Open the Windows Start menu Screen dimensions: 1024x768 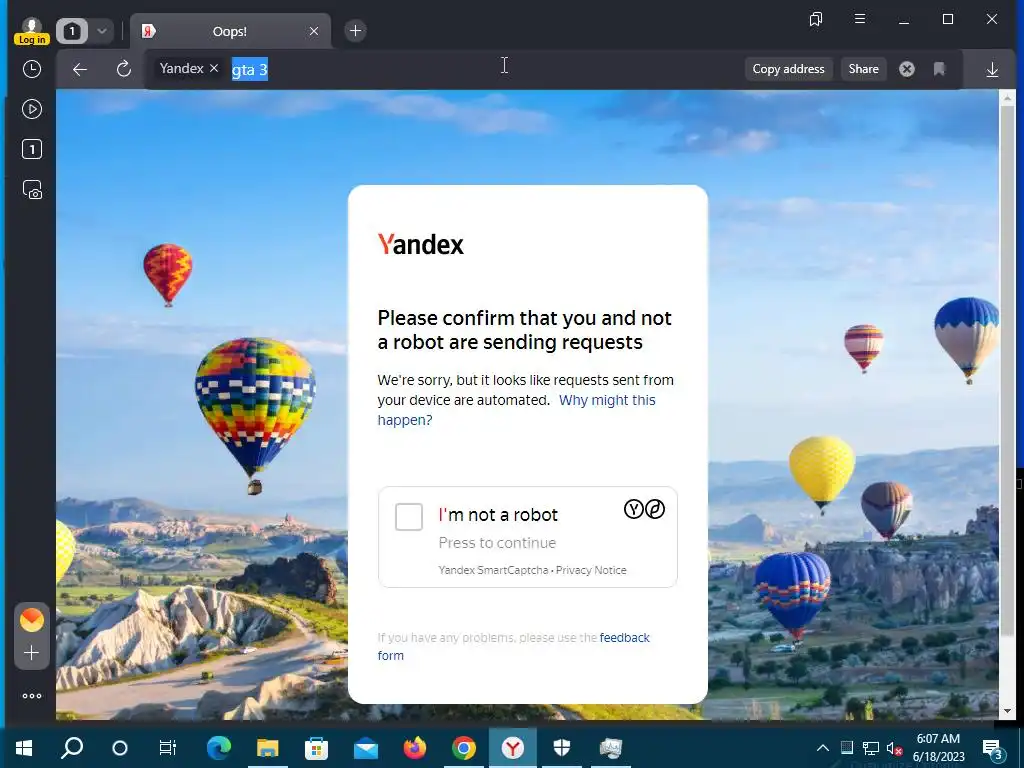coord(24,748)
